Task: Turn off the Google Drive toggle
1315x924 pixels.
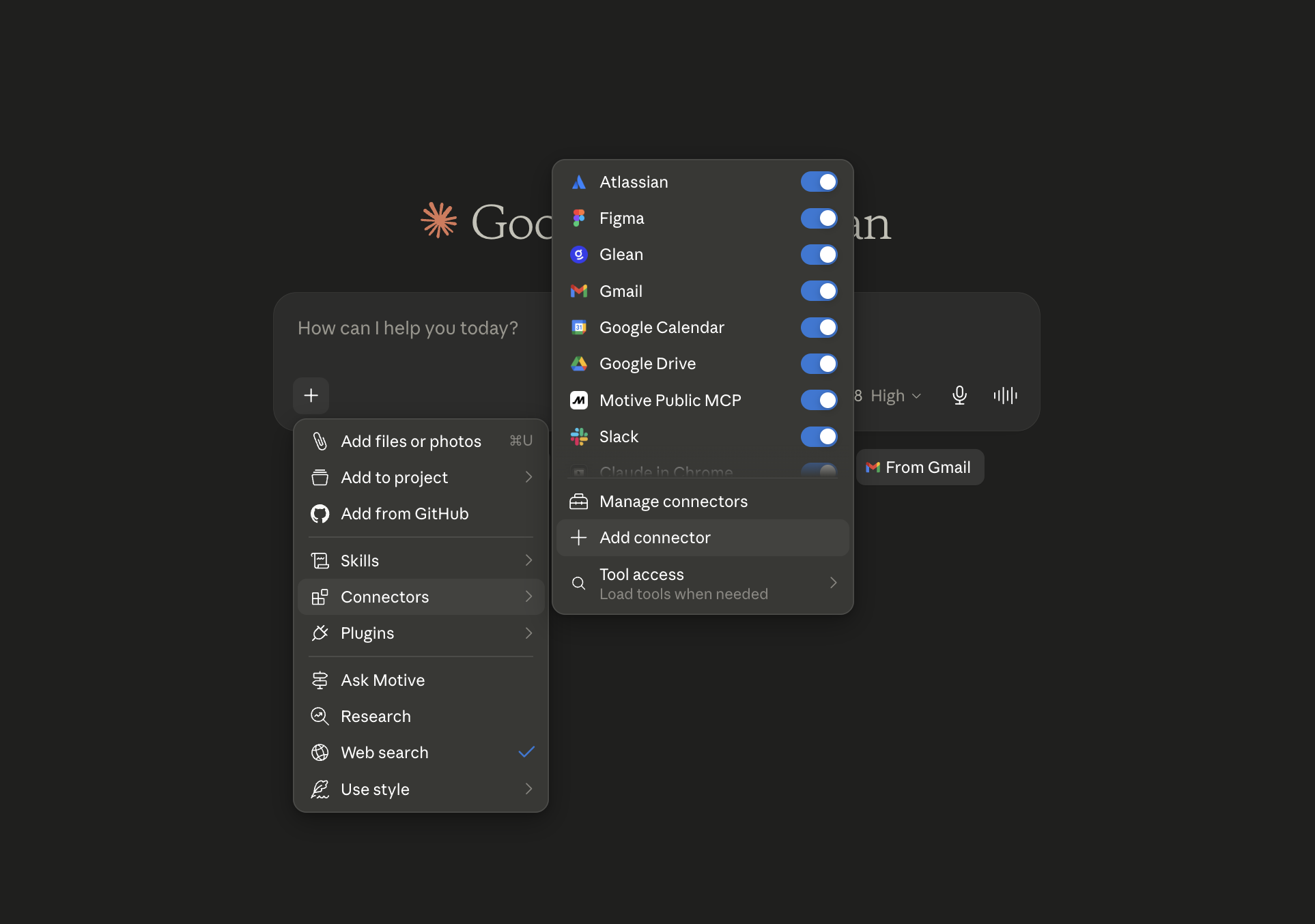Action: (x=819, y=364)
